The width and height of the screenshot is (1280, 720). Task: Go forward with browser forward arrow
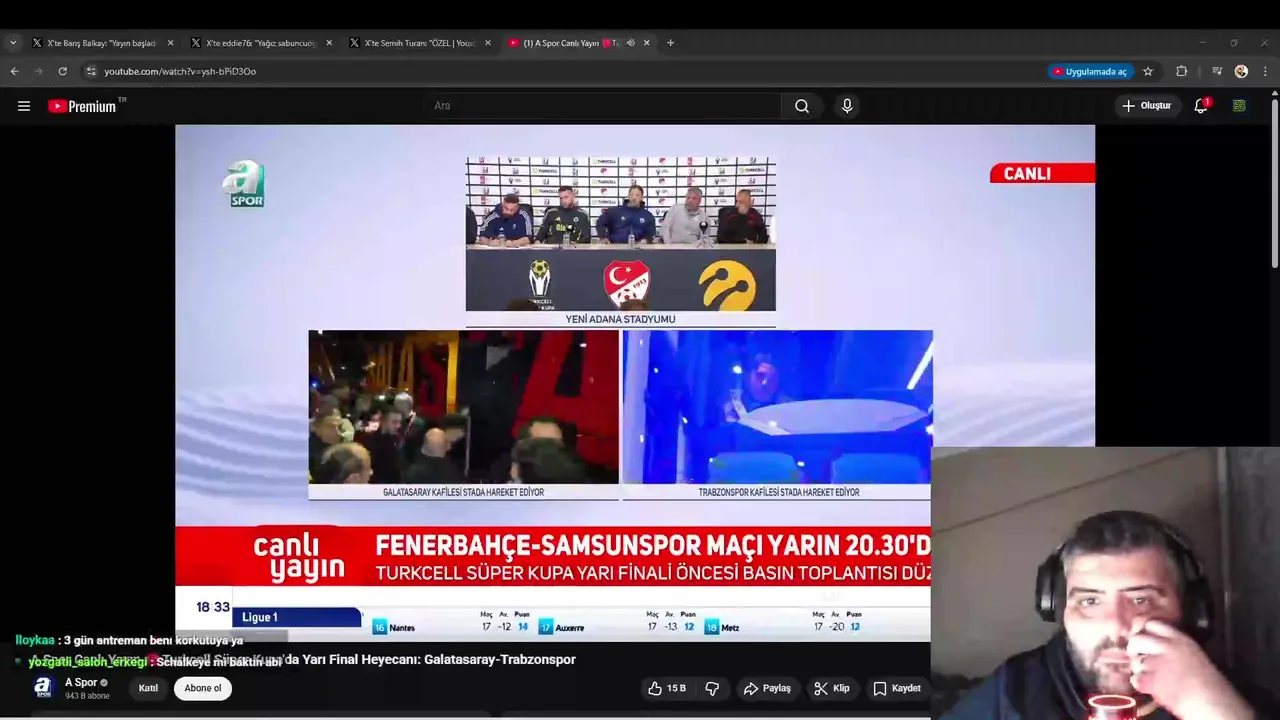tap(38, 71)
